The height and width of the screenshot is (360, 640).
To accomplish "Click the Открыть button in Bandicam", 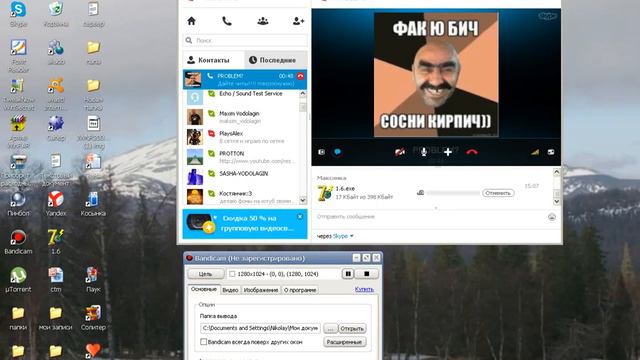I will tap(352, 328).
